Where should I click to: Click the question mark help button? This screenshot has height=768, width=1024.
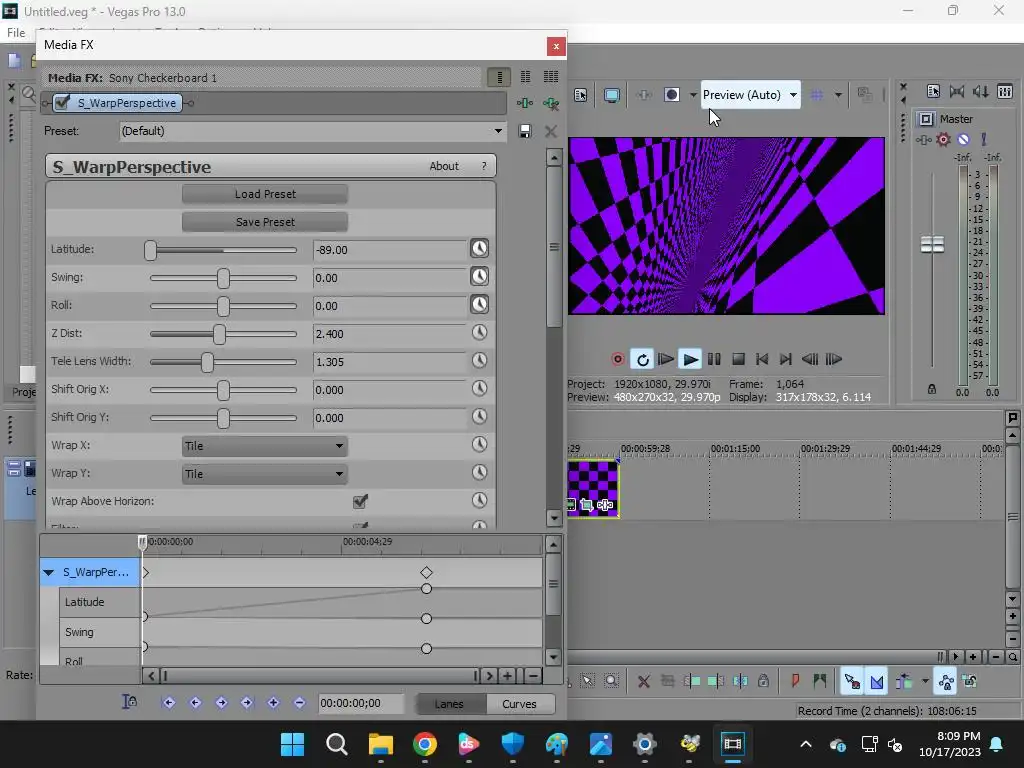pyautogui.click(x=484, y=166)
